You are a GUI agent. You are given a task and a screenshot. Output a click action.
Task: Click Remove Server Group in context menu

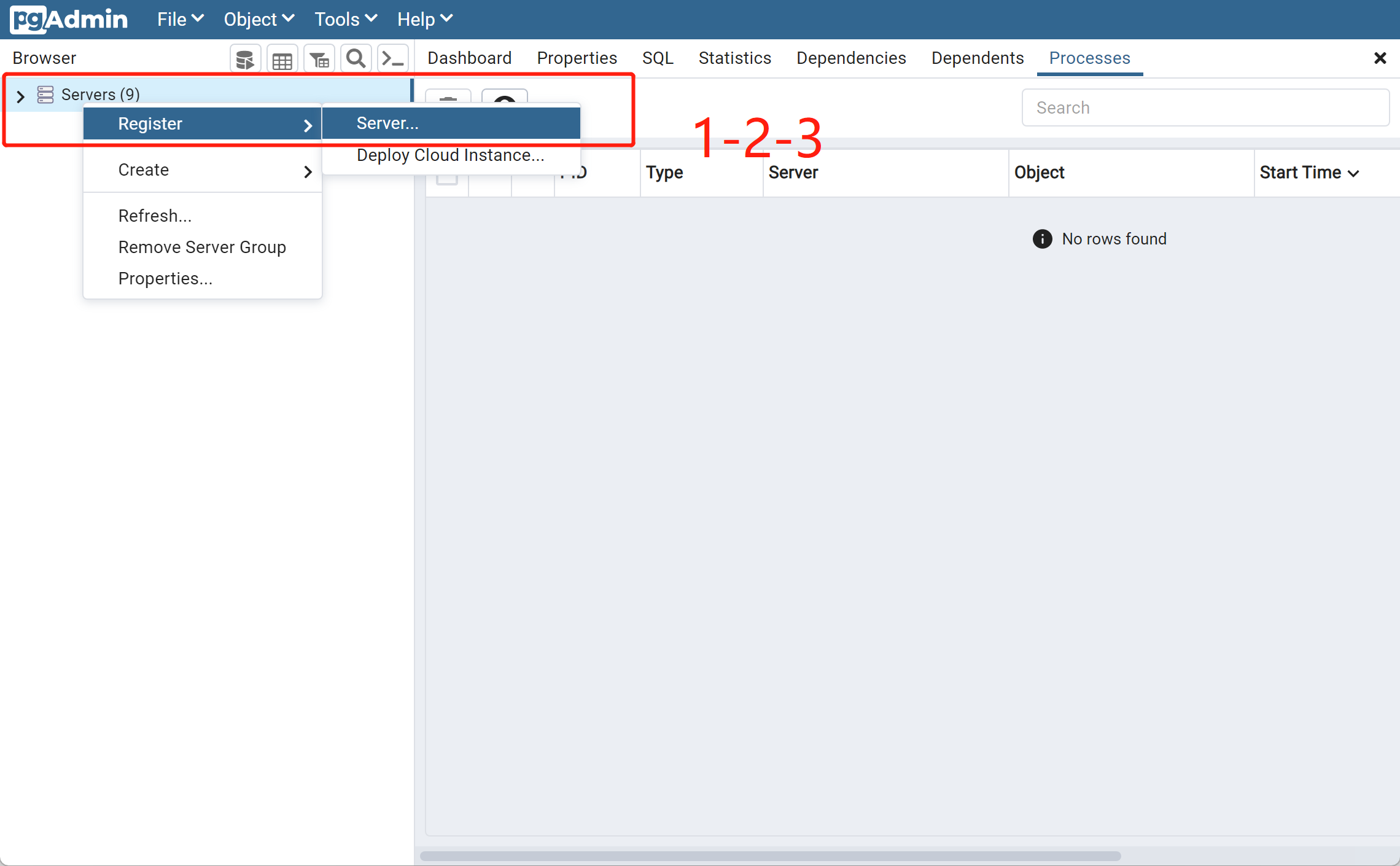coord(202,248)
